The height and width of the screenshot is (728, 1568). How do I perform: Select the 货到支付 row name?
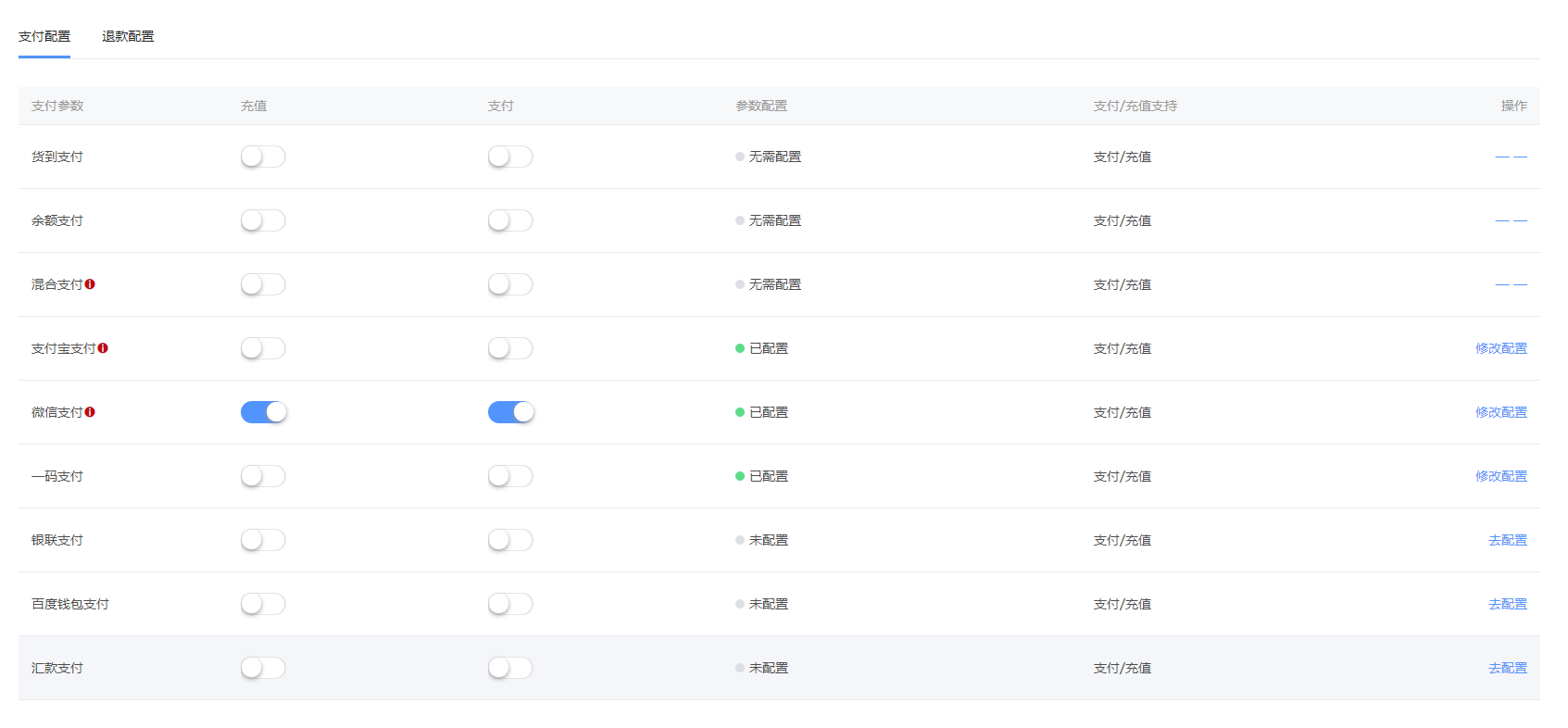(57, 157)
